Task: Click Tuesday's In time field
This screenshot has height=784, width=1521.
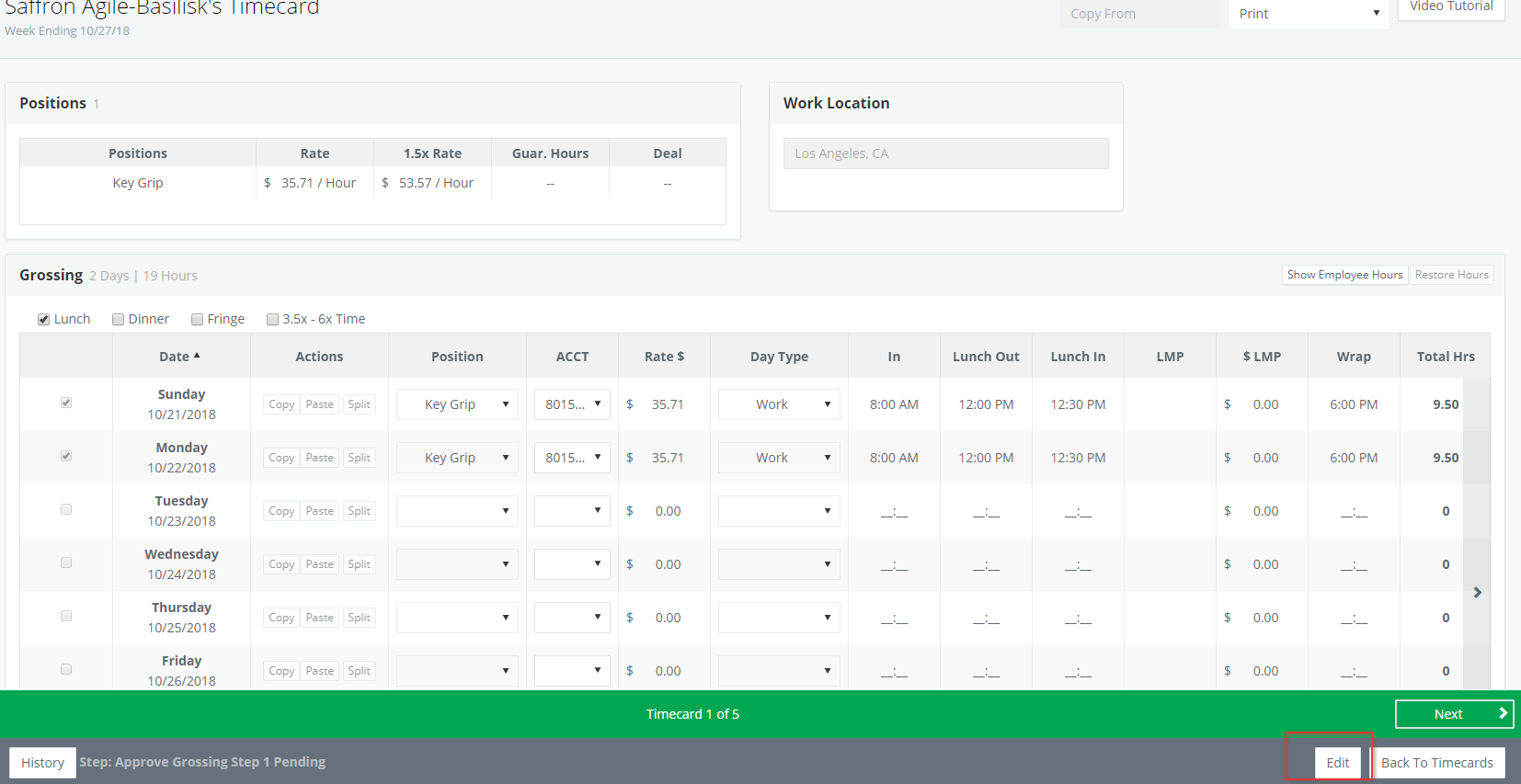Action: tap(894, 511)
